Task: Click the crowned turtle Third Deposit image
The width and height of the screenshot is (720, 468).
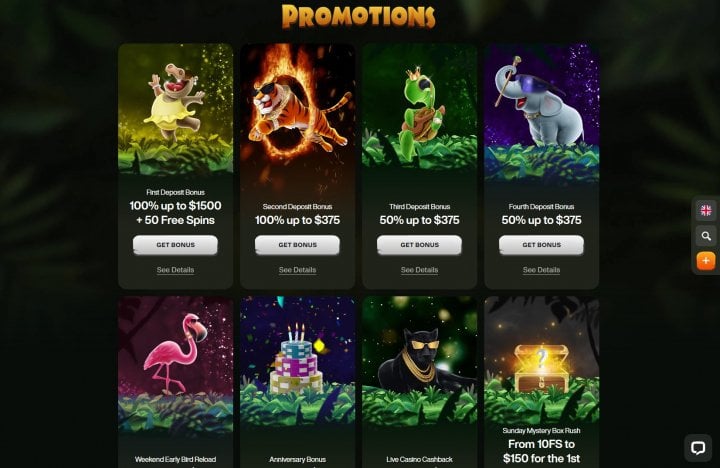Action: click(419, 110)
